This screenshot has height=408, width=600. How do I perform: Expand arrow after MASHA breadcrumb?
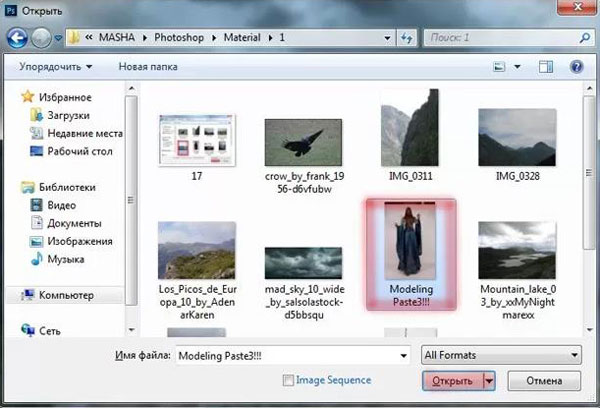[x=145, y=38]
